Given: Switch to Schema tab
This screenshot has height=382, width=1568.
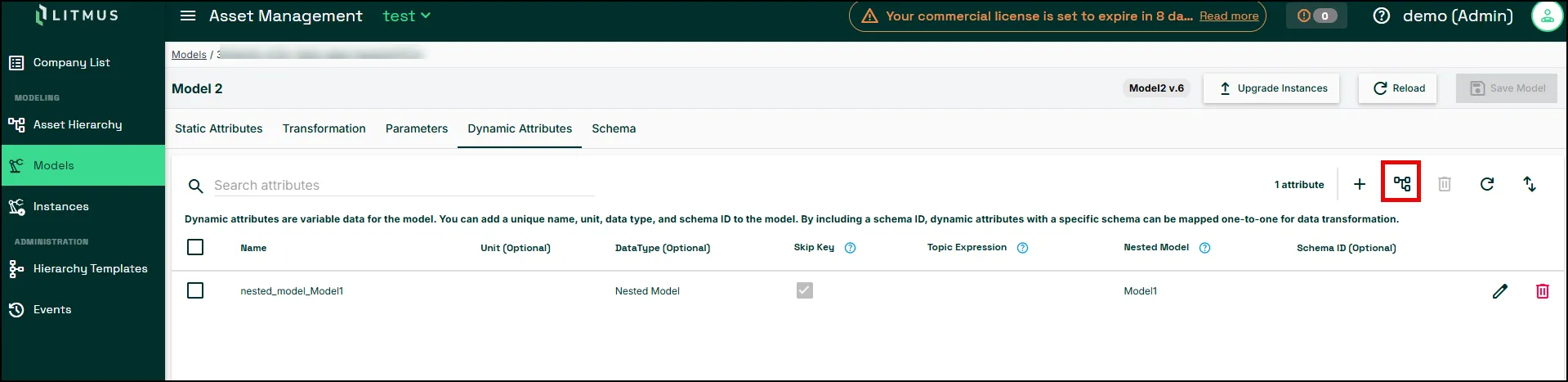Looking at the screenshot, I should (614, 128).
